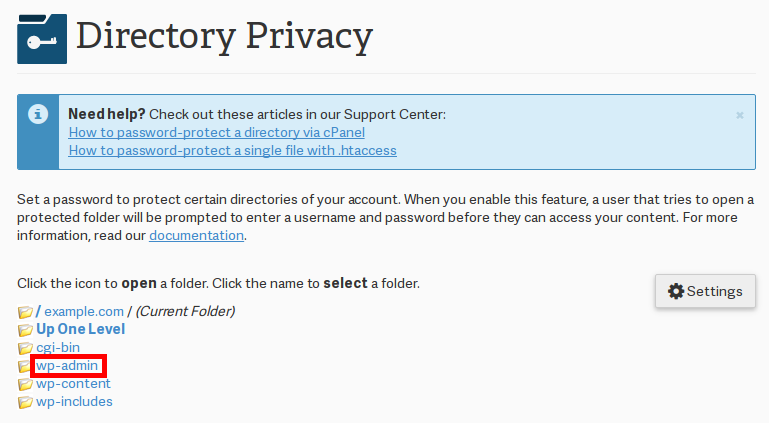Click the info icon in help box
This screenshot has height=423, width=769.
coord(38,115)
